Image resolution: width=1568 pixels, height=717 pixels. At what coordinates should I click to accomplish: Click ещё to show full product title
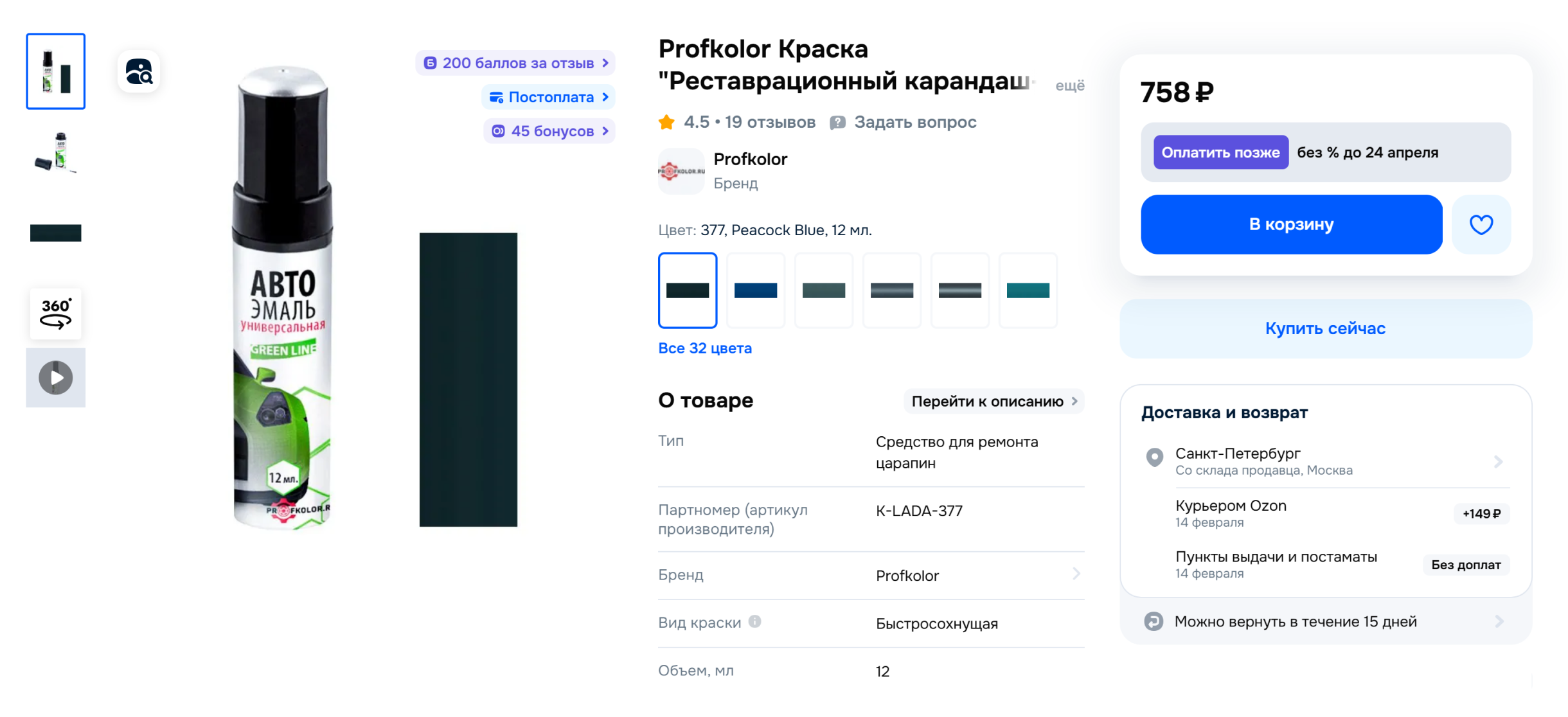click(1070, 85)
